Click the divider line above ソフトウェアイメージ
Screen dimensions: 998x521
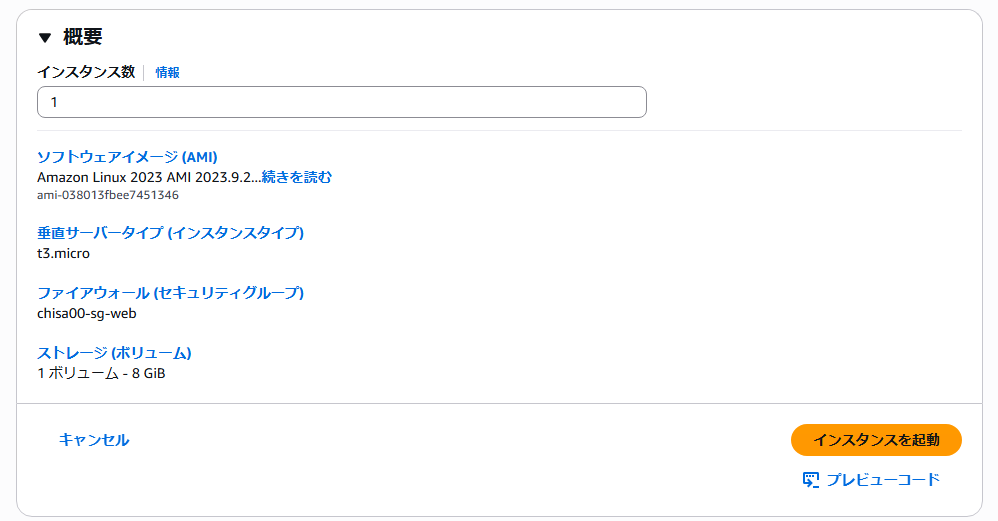click(x=499, y=130)
